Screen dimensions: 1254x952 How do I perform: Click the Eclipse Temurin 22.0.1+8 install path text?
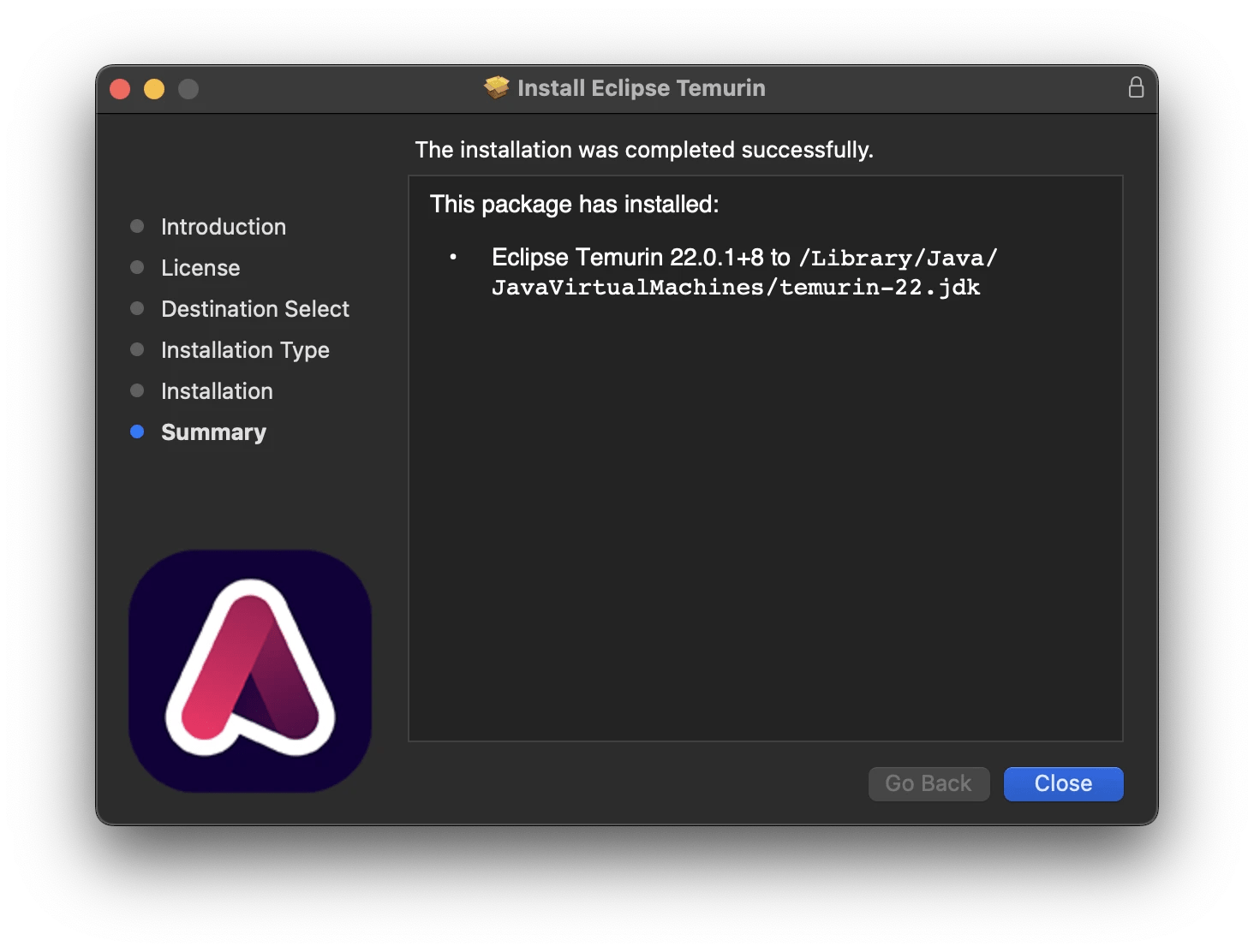[x=744, y=271]
